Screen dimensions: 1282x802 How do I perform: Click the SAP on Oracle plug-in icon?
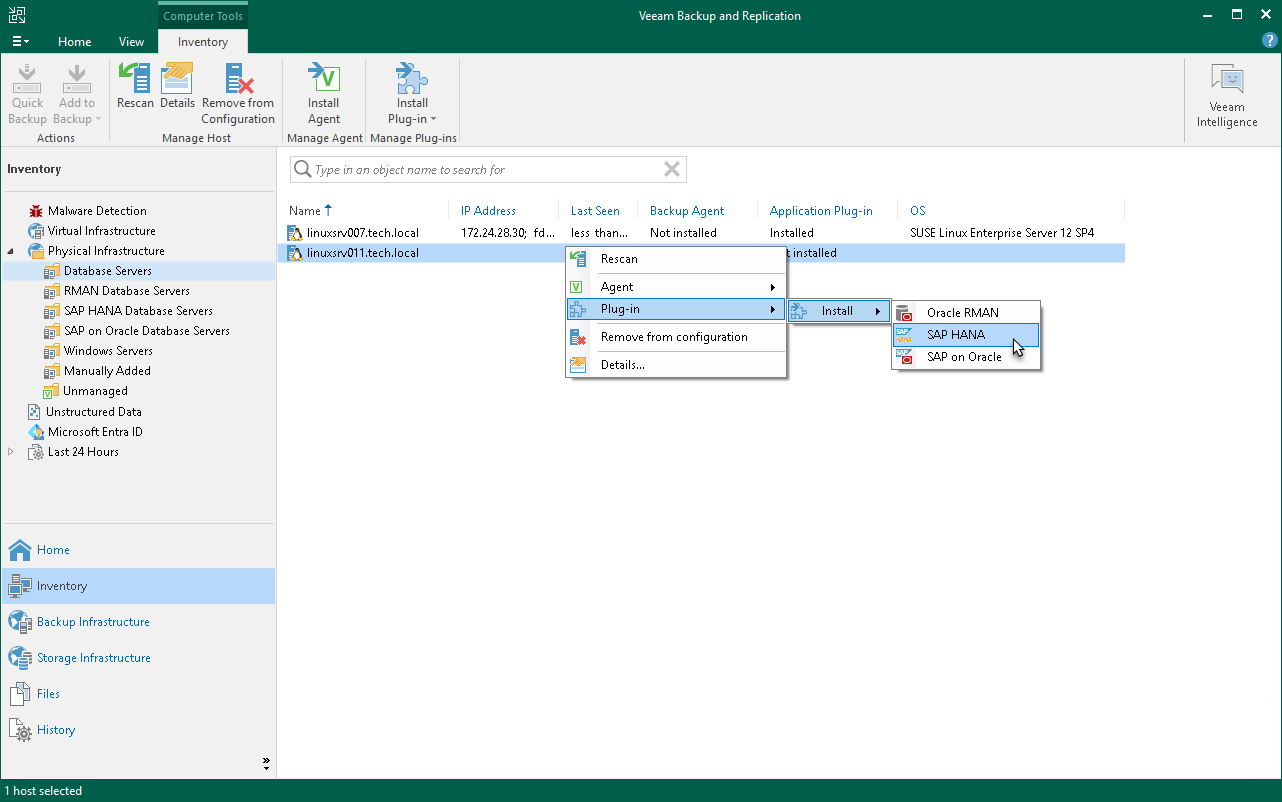[904, 357]
